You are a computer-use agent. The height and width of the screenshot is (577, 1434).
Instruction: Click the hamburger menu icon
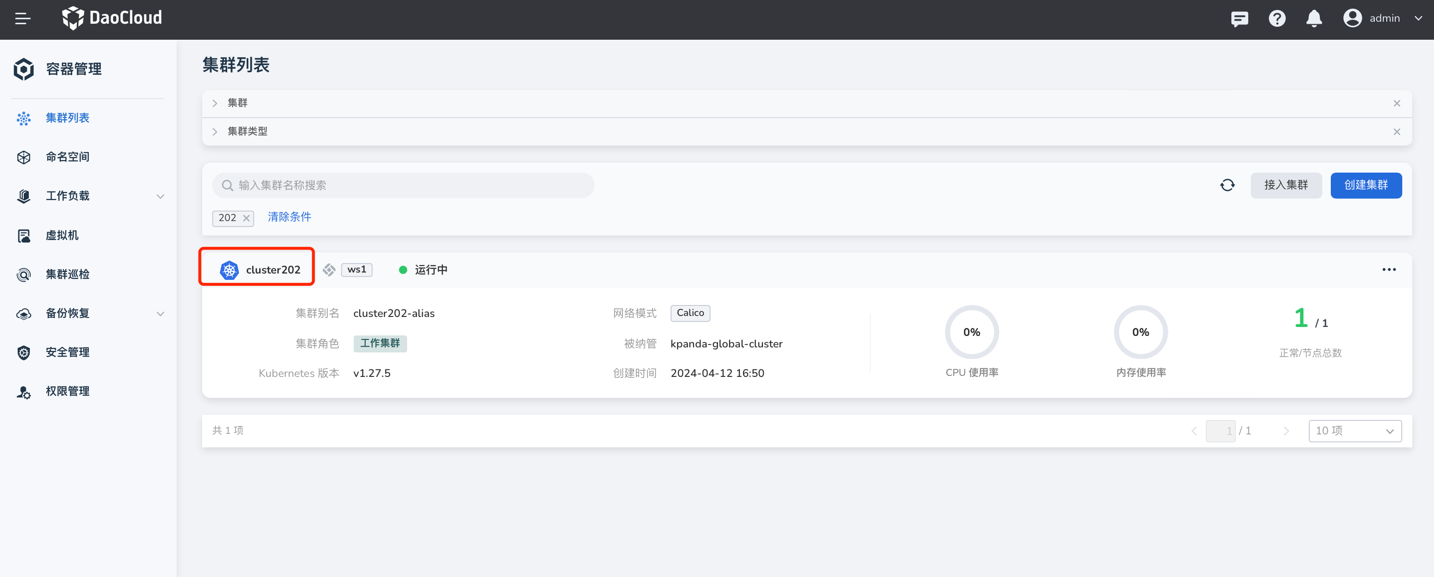[22, 18]
